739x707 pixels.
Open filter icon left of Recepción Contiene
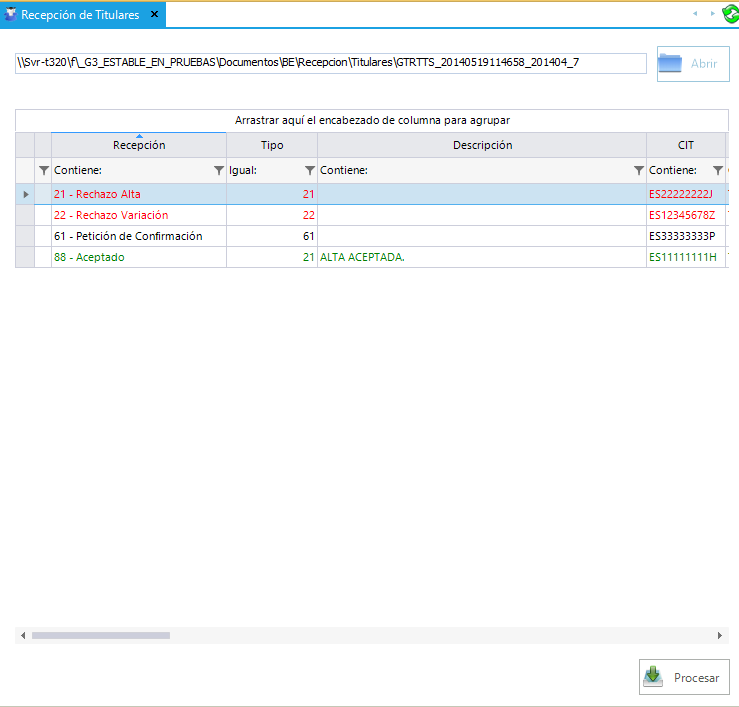coord(43,170)
